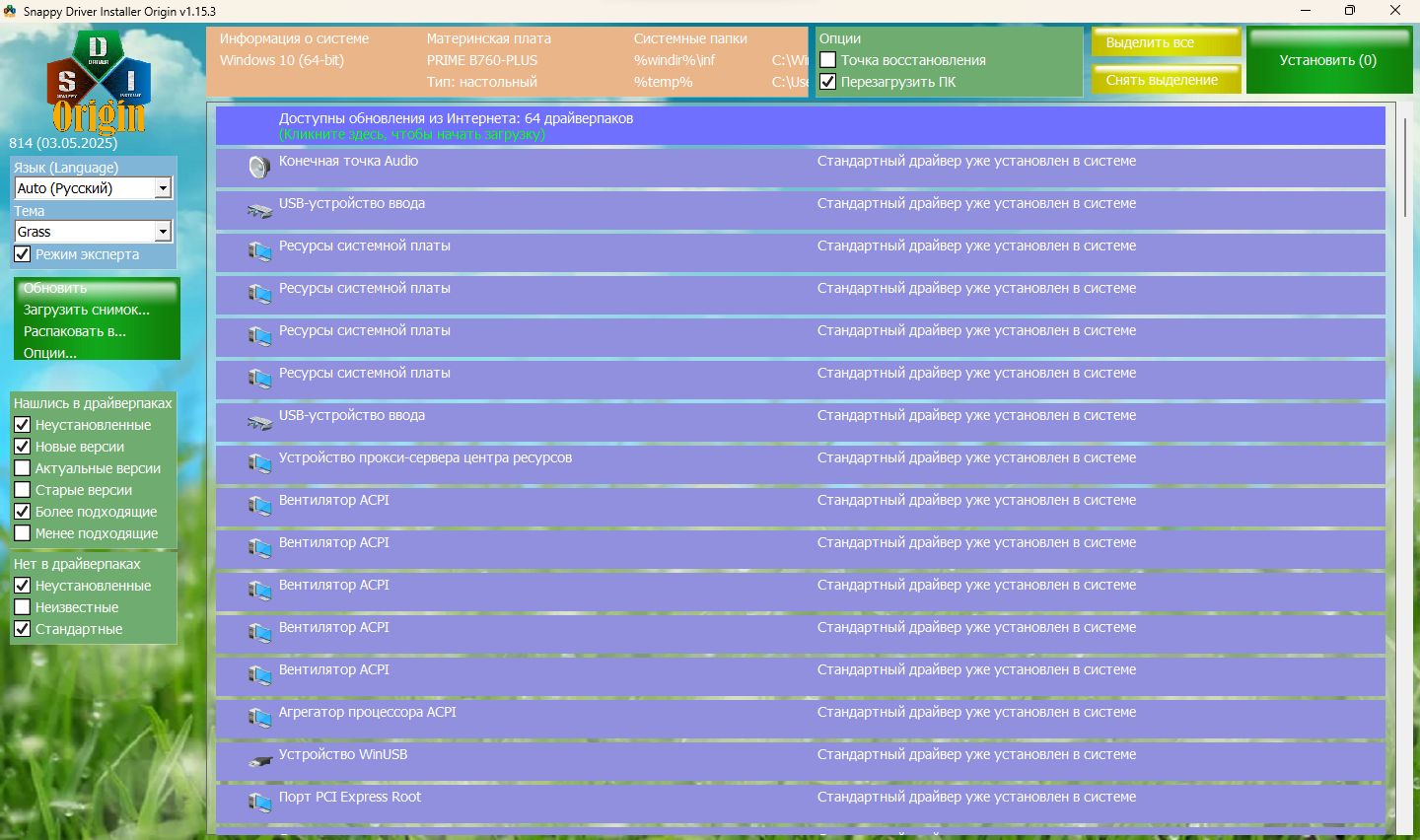Click the status text in Устройство WinUSB row
Screen dimensions: 1420x840
click(x=976, y=754)
